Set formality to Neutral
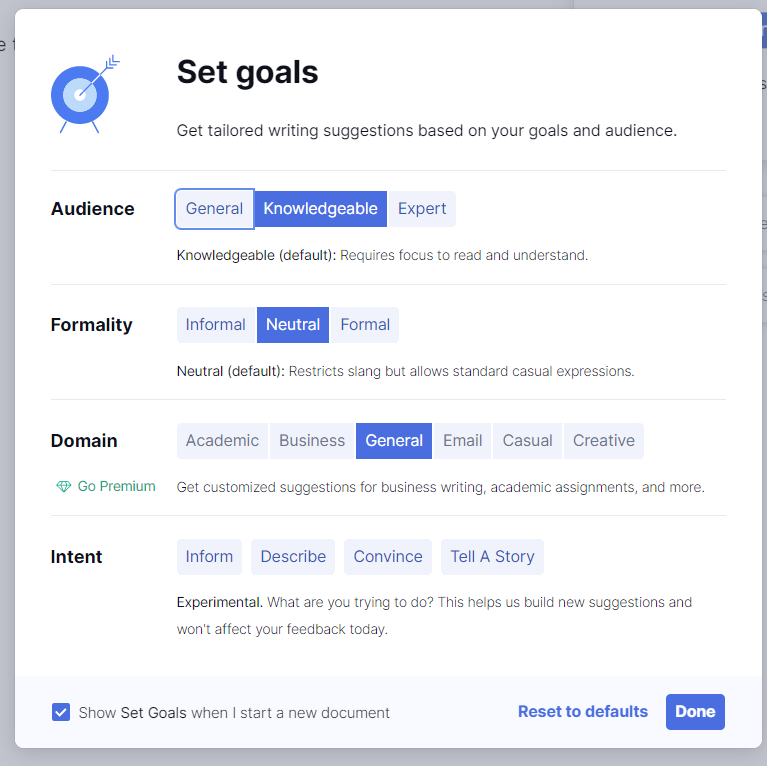Viewport: 767px width, 766px height. (293, 325)
